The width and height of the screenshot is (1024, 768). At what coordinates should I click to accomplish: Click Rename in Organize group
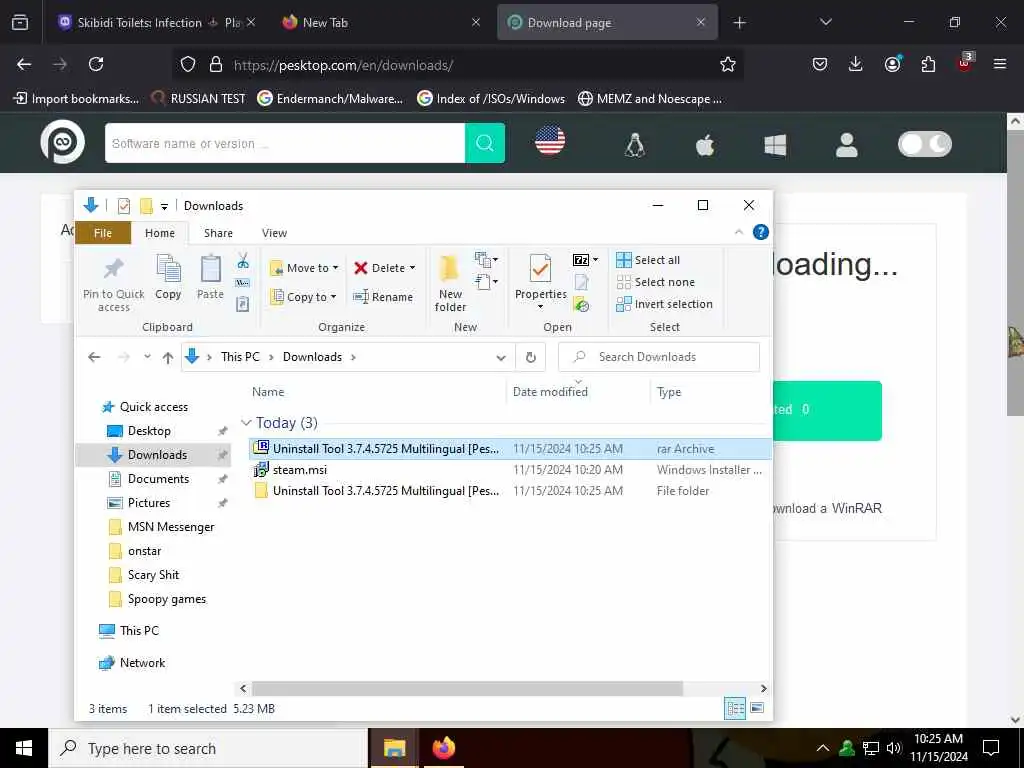tap(383, 296)
